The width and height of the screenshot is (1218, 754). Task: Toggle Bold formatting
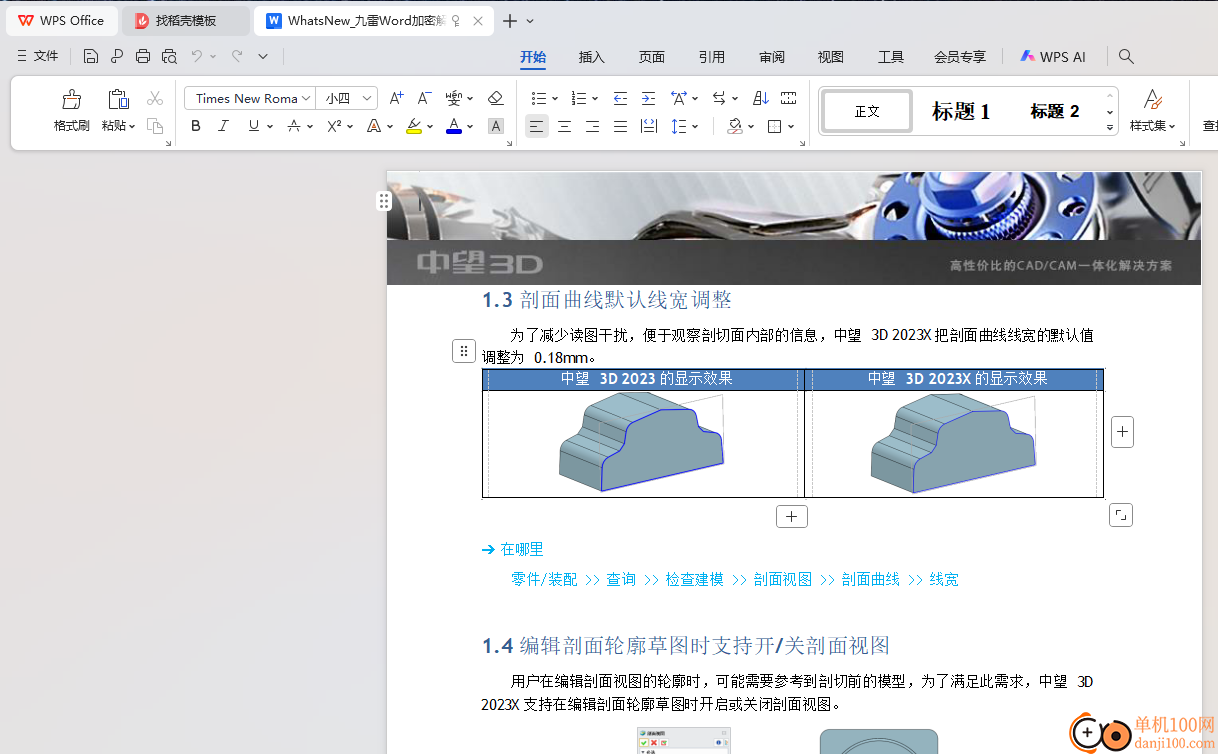(196, 126)
